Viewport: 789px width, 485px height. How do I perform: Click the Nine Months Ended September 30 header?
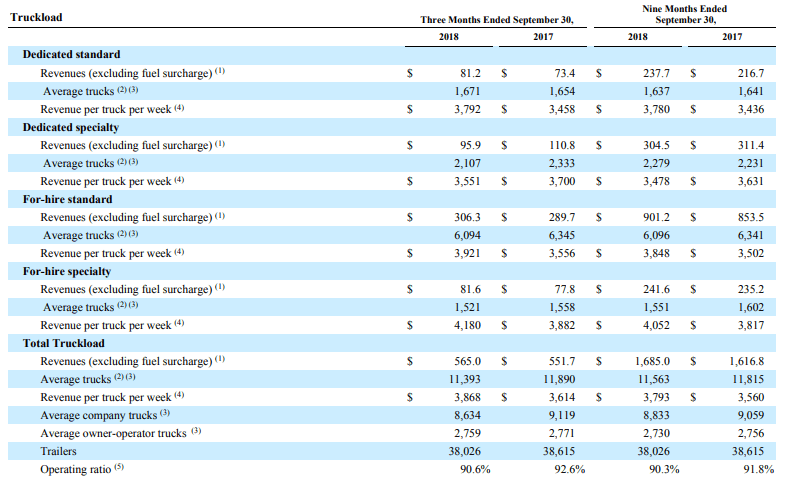[685, 15]
